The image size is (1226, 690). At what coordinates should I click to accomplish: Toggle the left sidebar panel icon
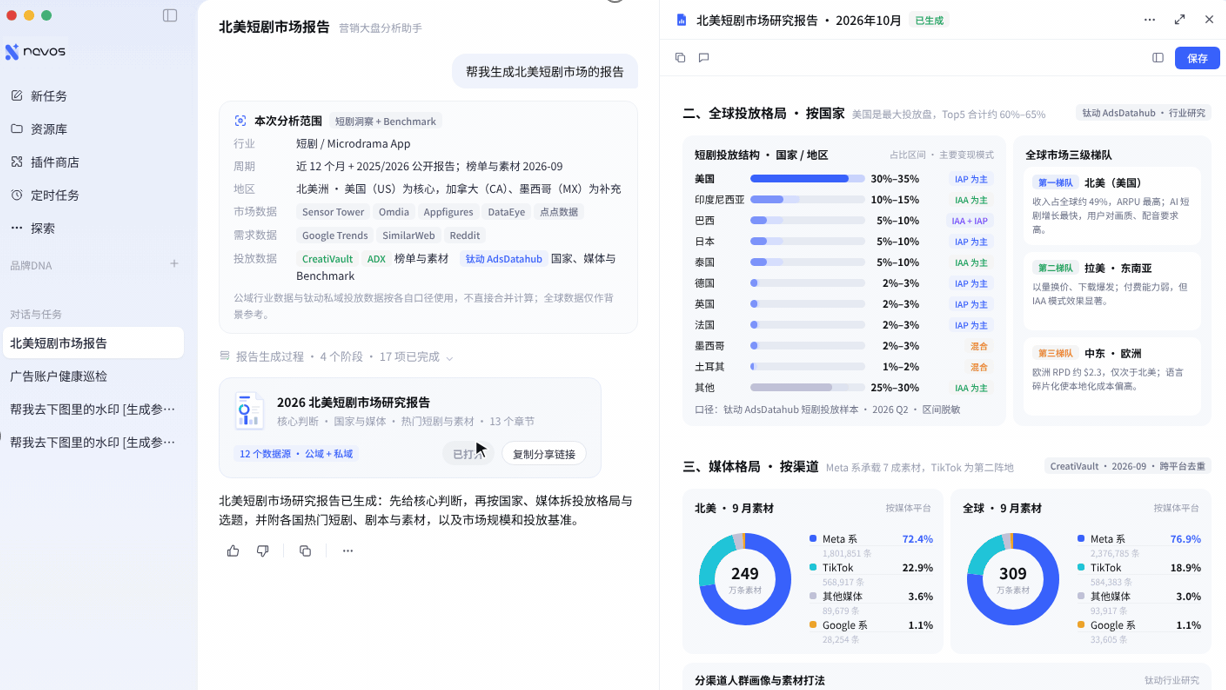click(170, 15)
